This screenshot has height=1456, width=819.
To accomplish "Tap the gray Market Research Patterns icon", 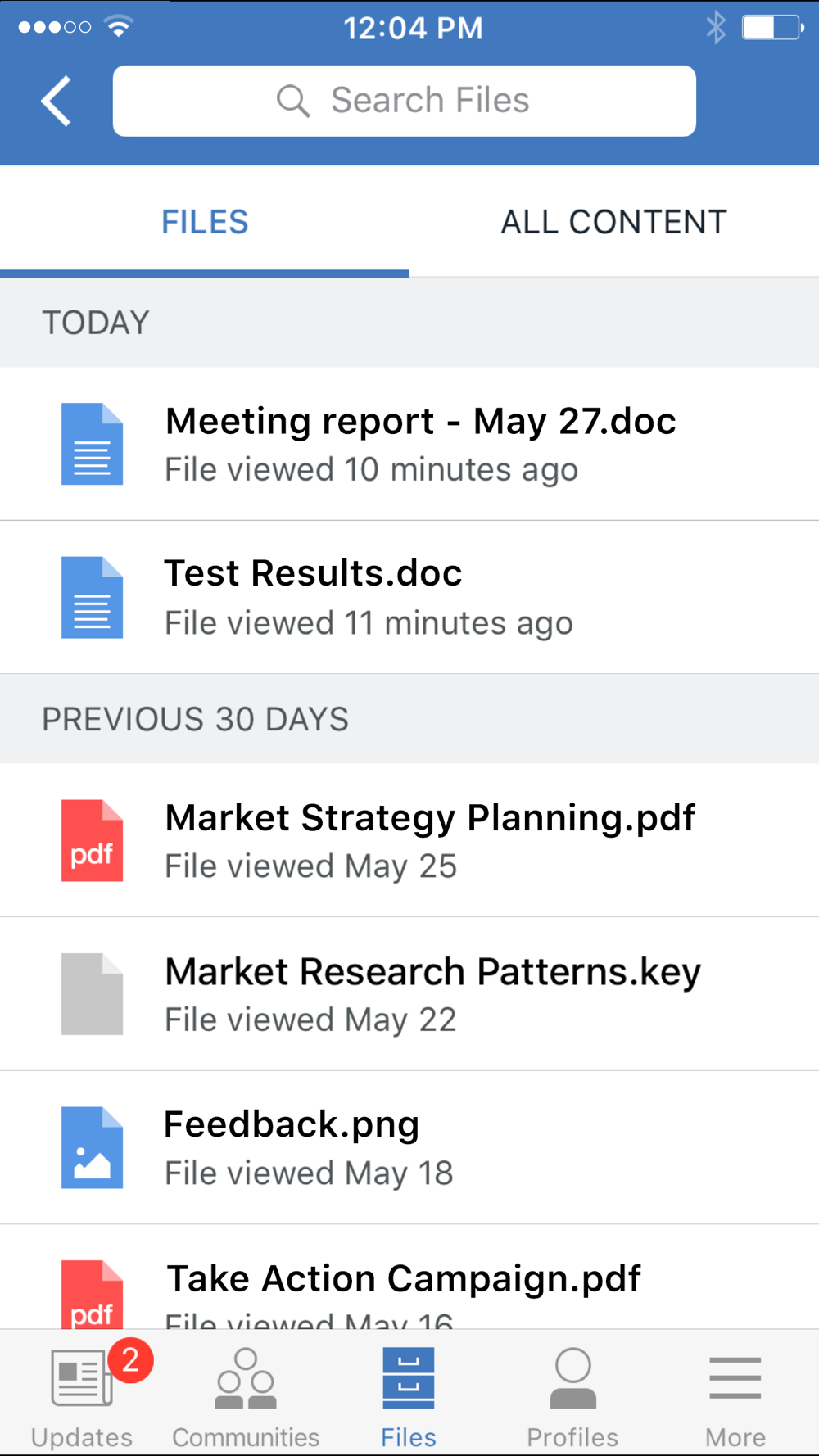I will [92, 993].
